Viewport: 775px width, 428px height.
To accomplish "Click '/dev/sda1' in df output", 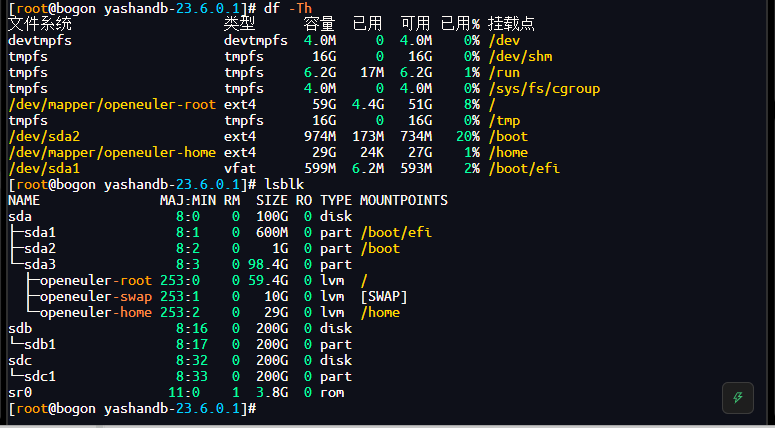I will pyautogui.click(x=44, y=169).
